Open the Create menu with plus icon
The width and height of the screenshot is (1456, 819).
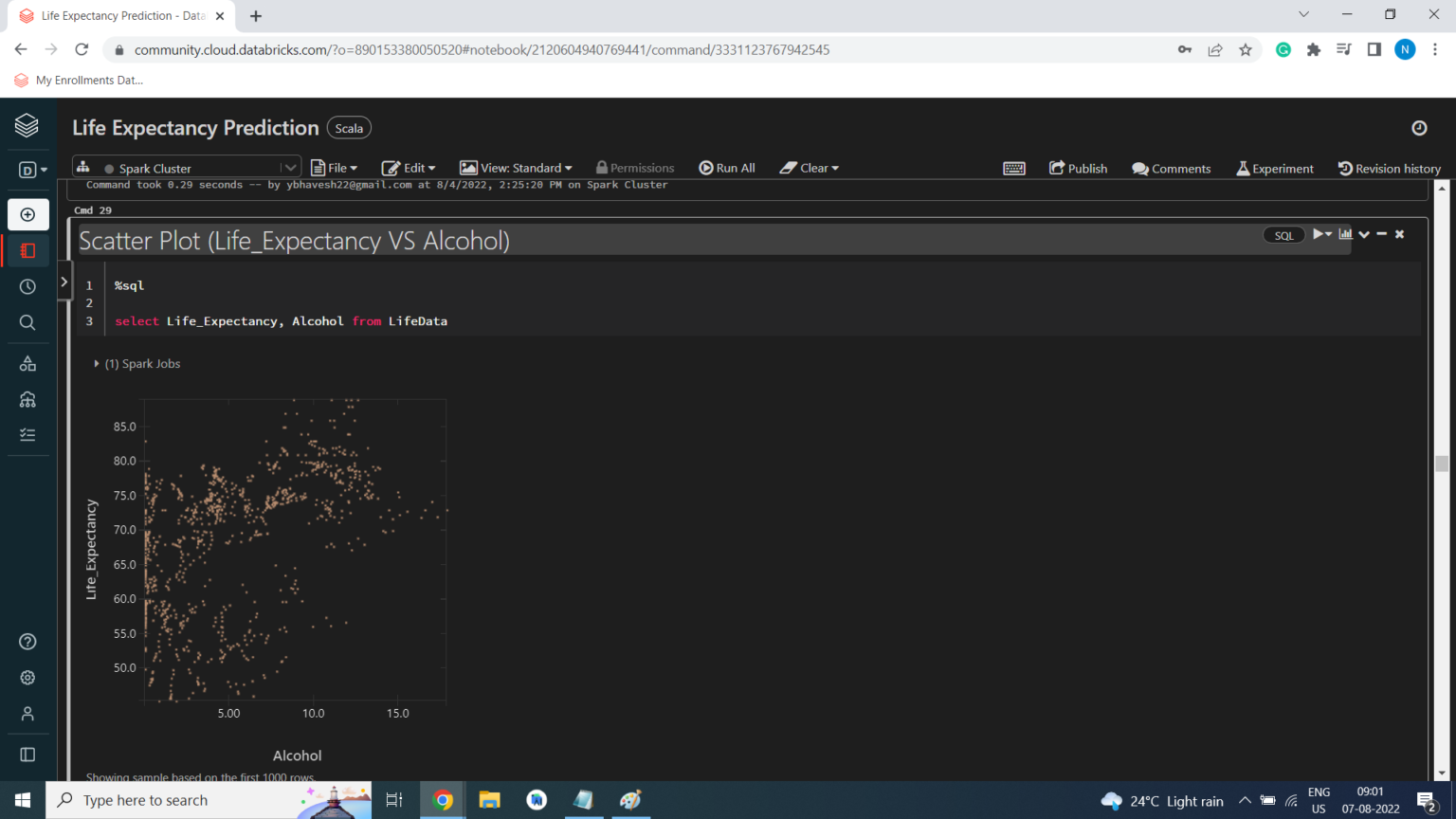click(x=28, y=214)
